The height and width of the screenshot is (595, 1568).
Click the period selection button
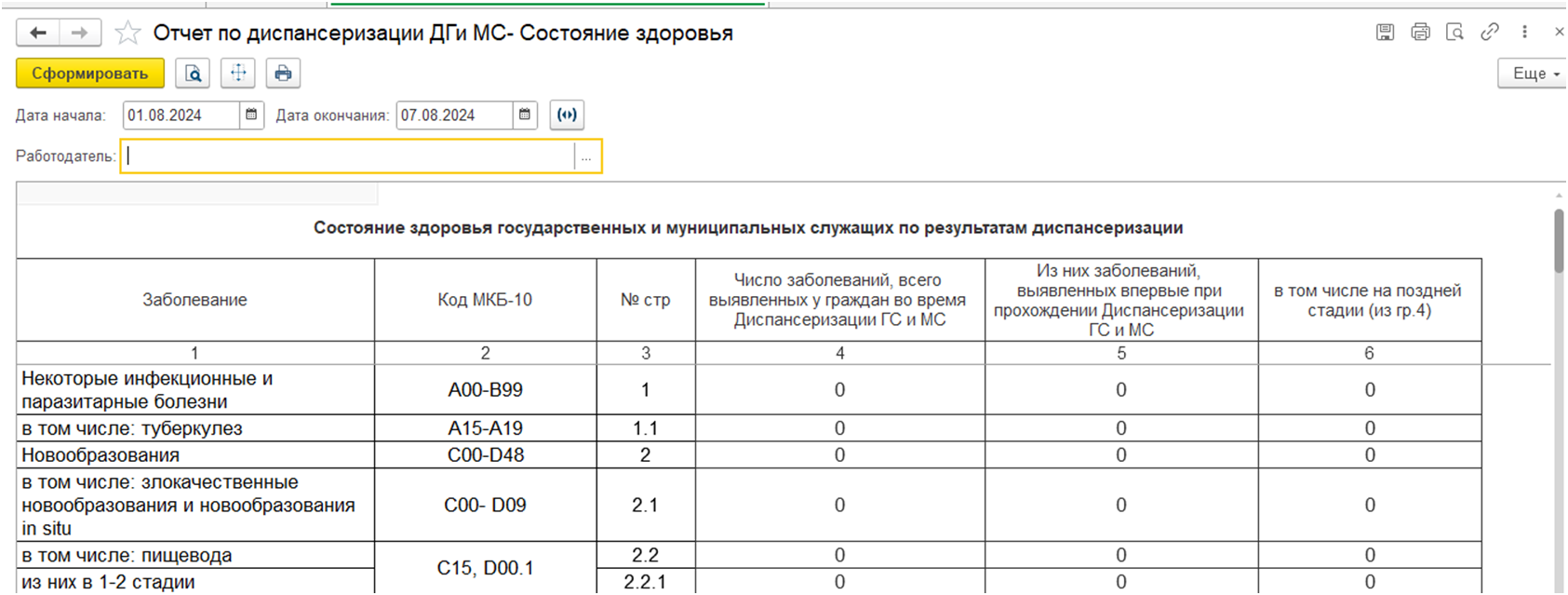567,115
